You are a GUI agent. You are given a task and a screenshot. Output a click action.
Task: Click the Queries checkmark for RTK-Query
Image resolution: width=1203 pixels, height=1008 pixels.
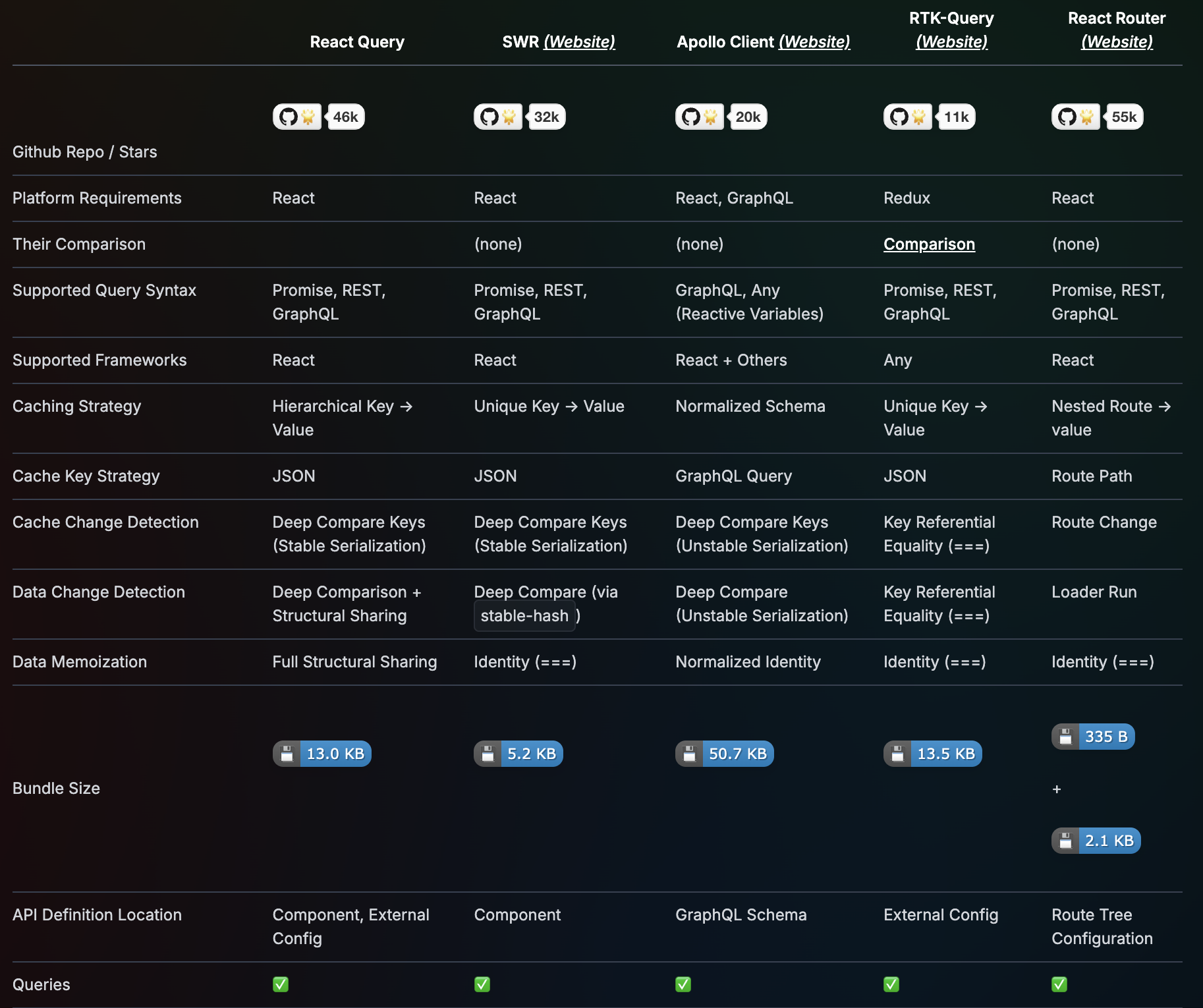click(x=891, y=984)
